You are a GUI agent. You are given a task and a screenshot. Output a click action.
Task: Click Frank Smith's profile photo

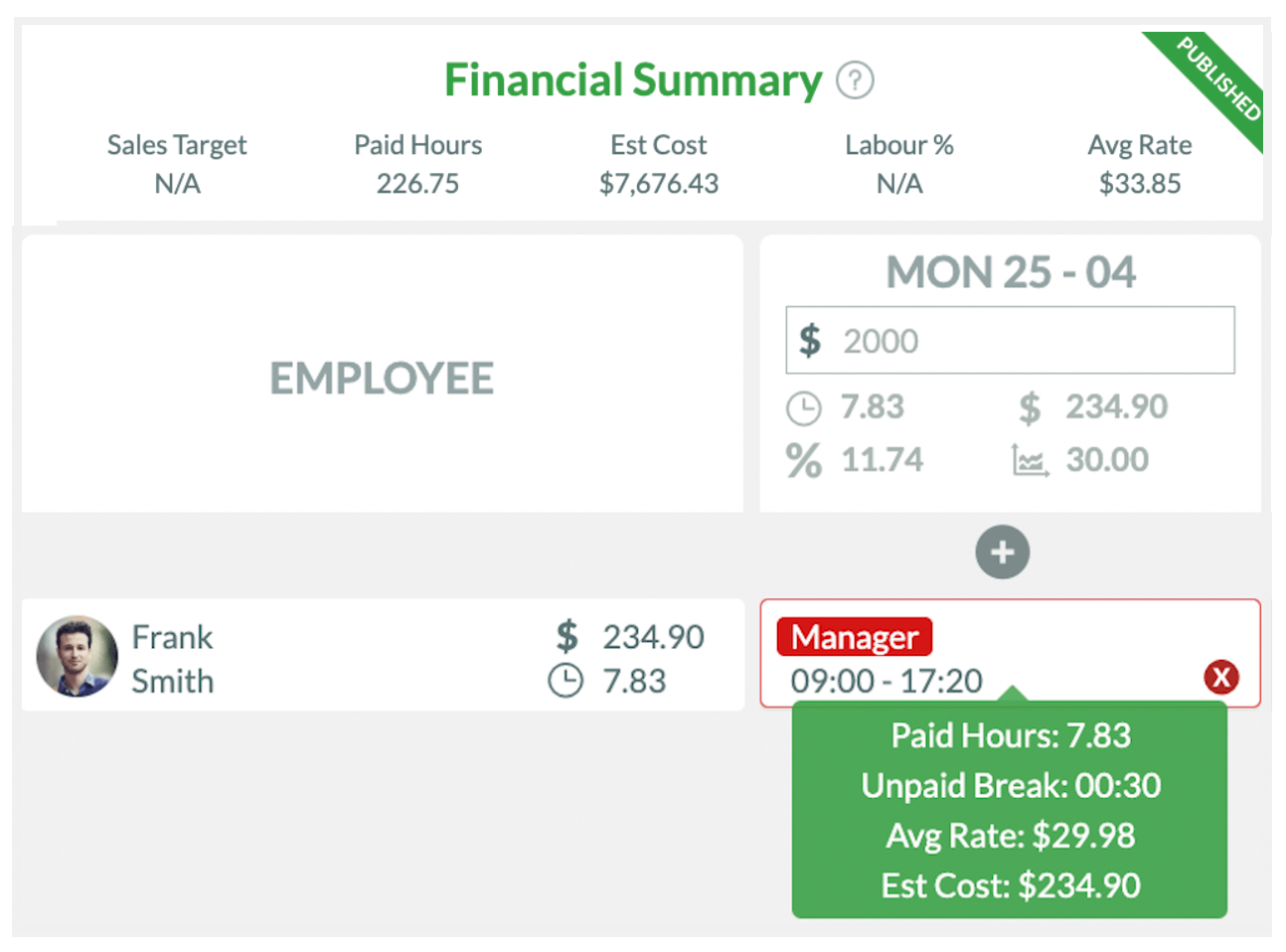pos(77,656)
